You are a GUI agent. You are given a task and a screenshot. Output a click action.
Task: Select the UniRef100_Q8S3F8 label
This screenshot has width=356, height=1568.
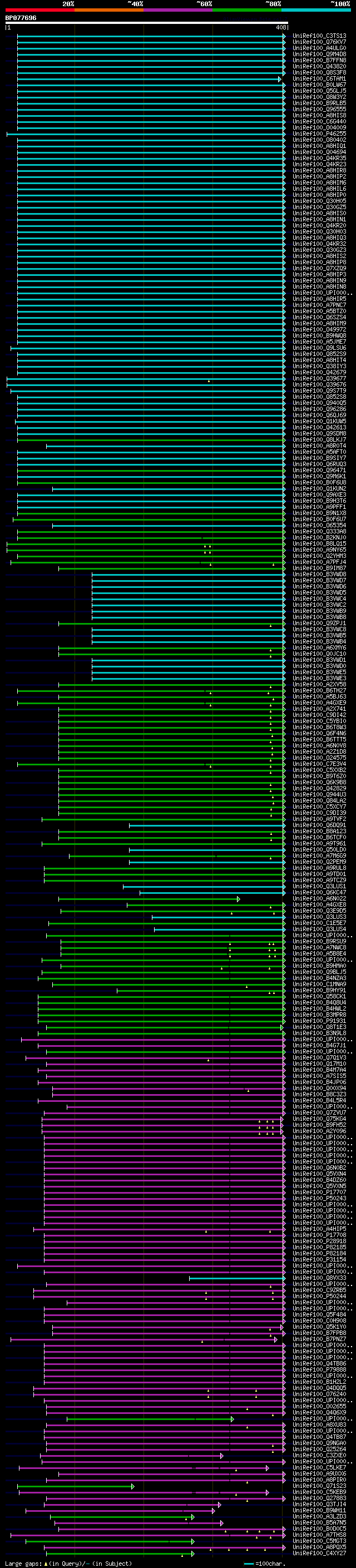tap(319, 72)
